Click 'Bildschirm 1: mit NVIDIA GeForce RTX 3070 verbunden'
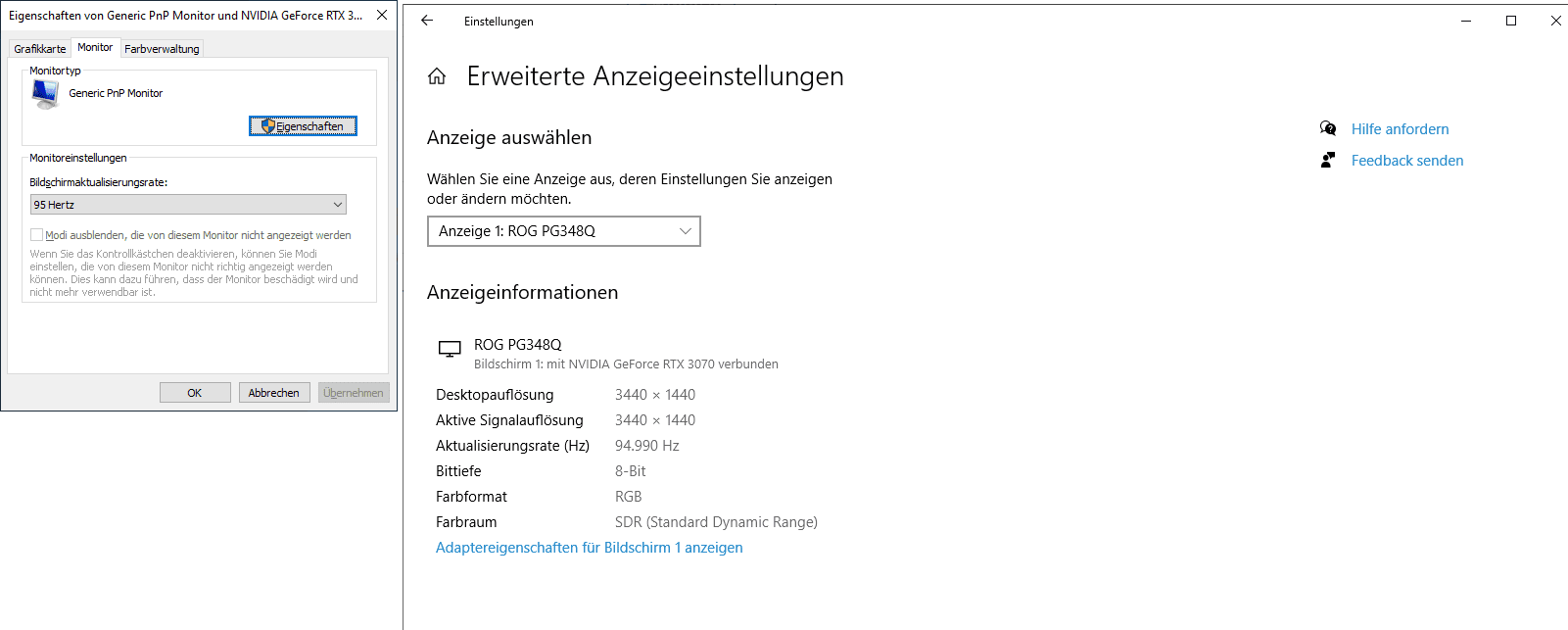Image resolution: width=1568 pixels, height=630 pixels. 626,364
